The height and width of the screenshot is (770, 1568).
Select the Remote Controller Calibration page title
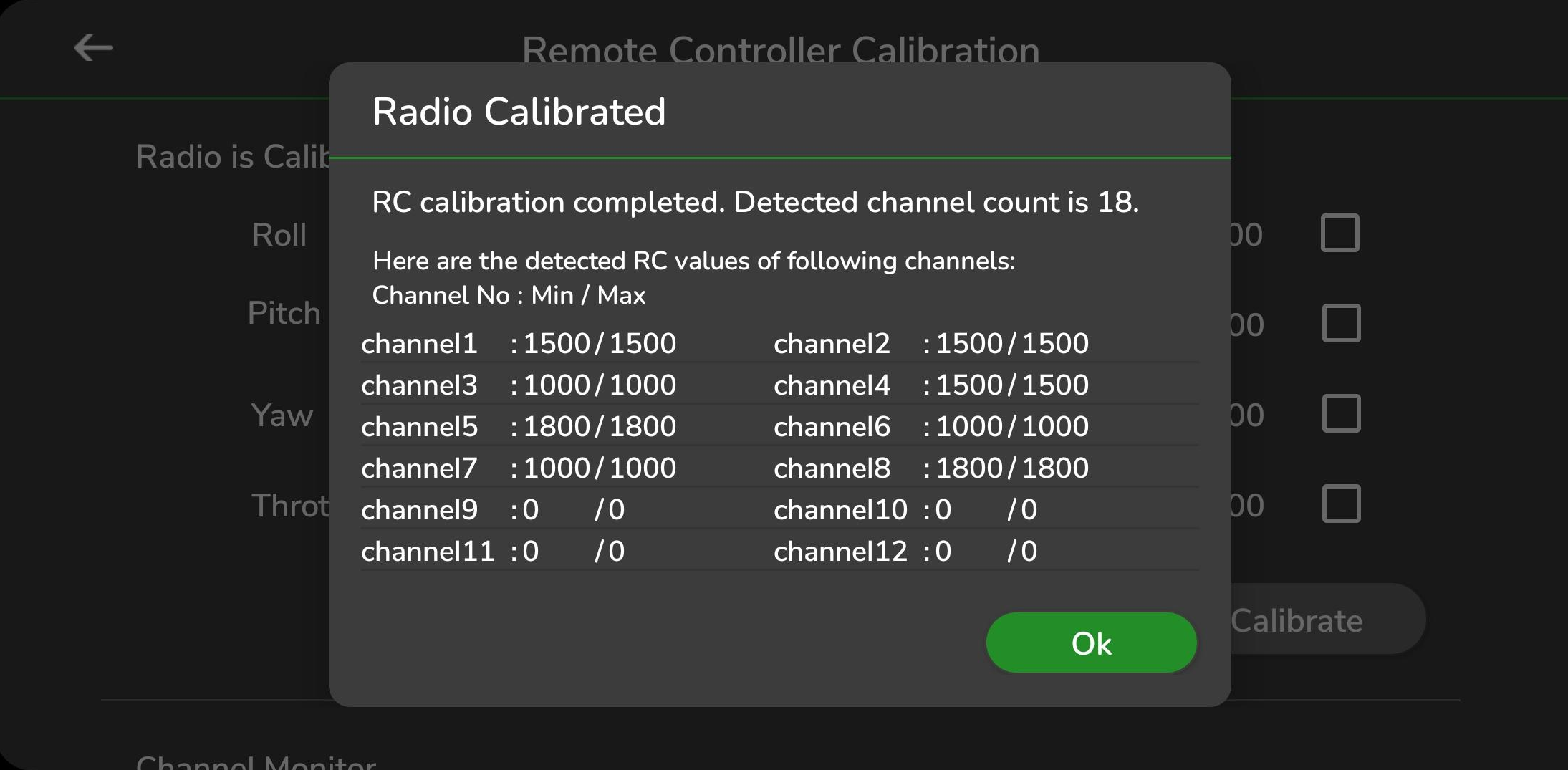click(780, 49)
